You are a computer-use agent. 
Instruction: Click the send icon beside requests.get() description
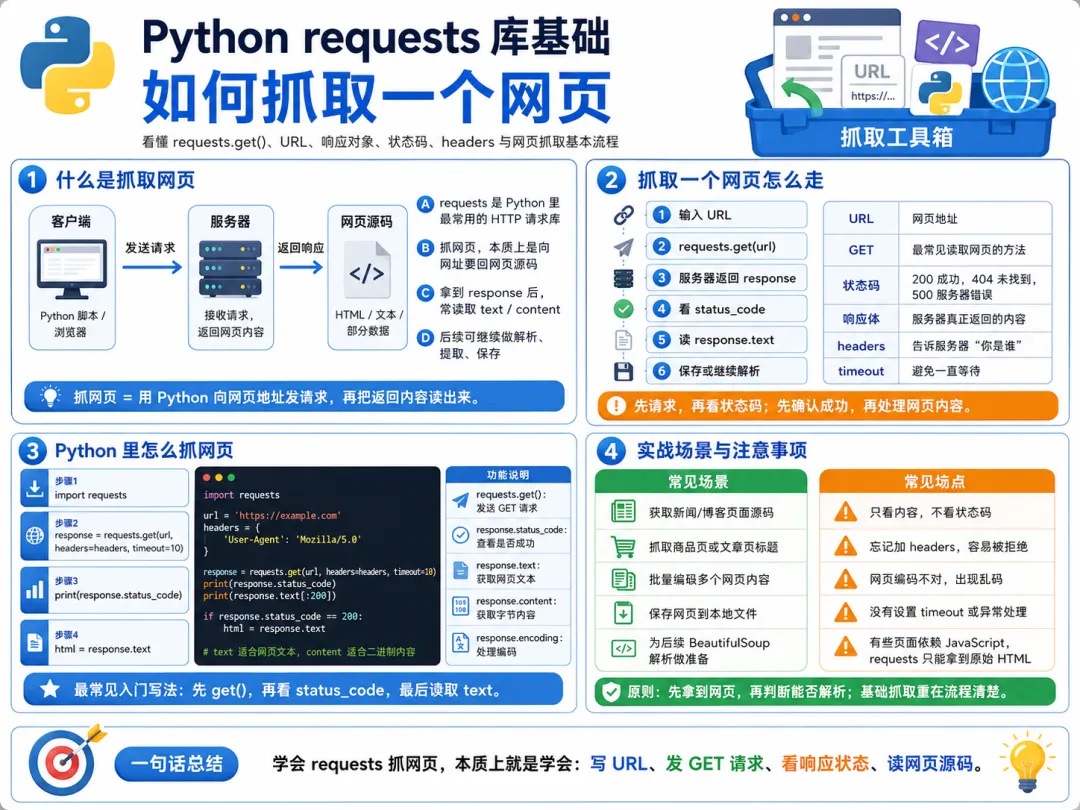coord(460,500)
